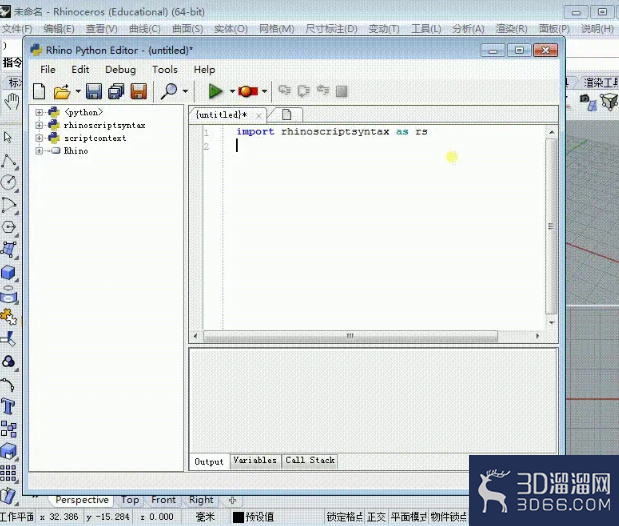Select the Perspective viewport tab

tap(81, 500)
